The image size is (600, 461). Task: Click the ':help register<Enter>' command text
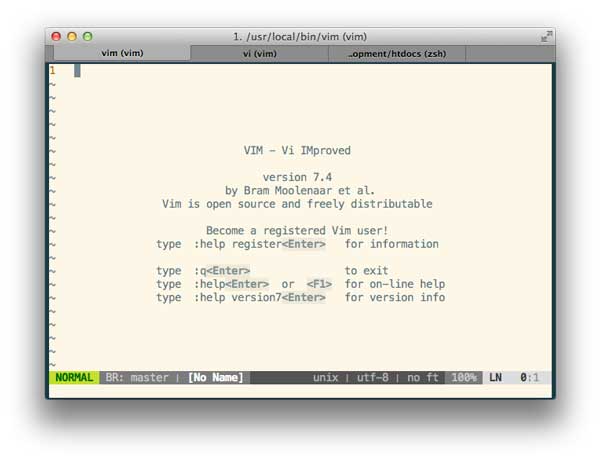click(260, 244)
